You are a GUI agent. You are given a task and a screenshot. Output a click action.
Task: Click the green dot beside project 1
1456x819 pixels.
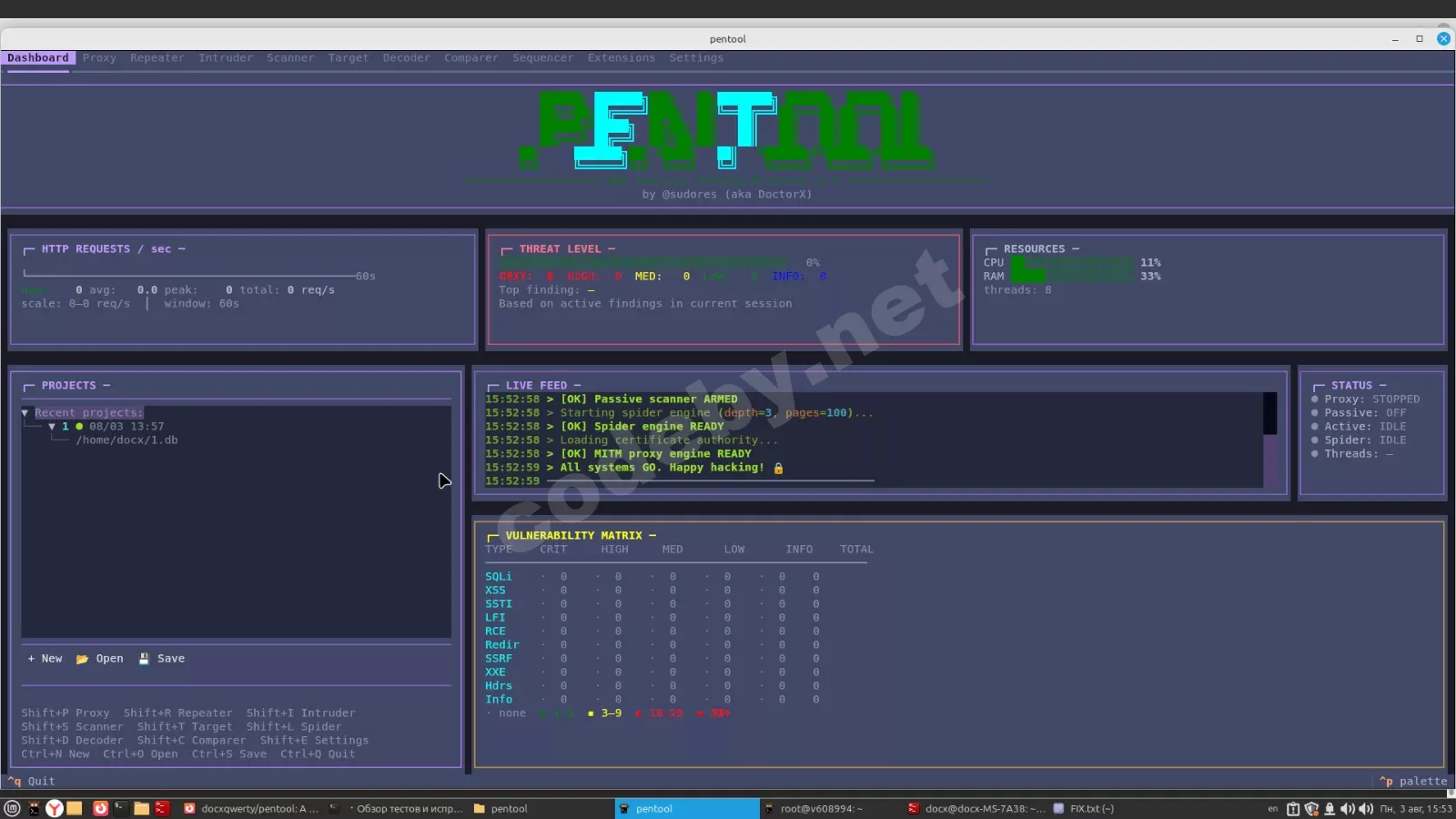click(79, 427)
